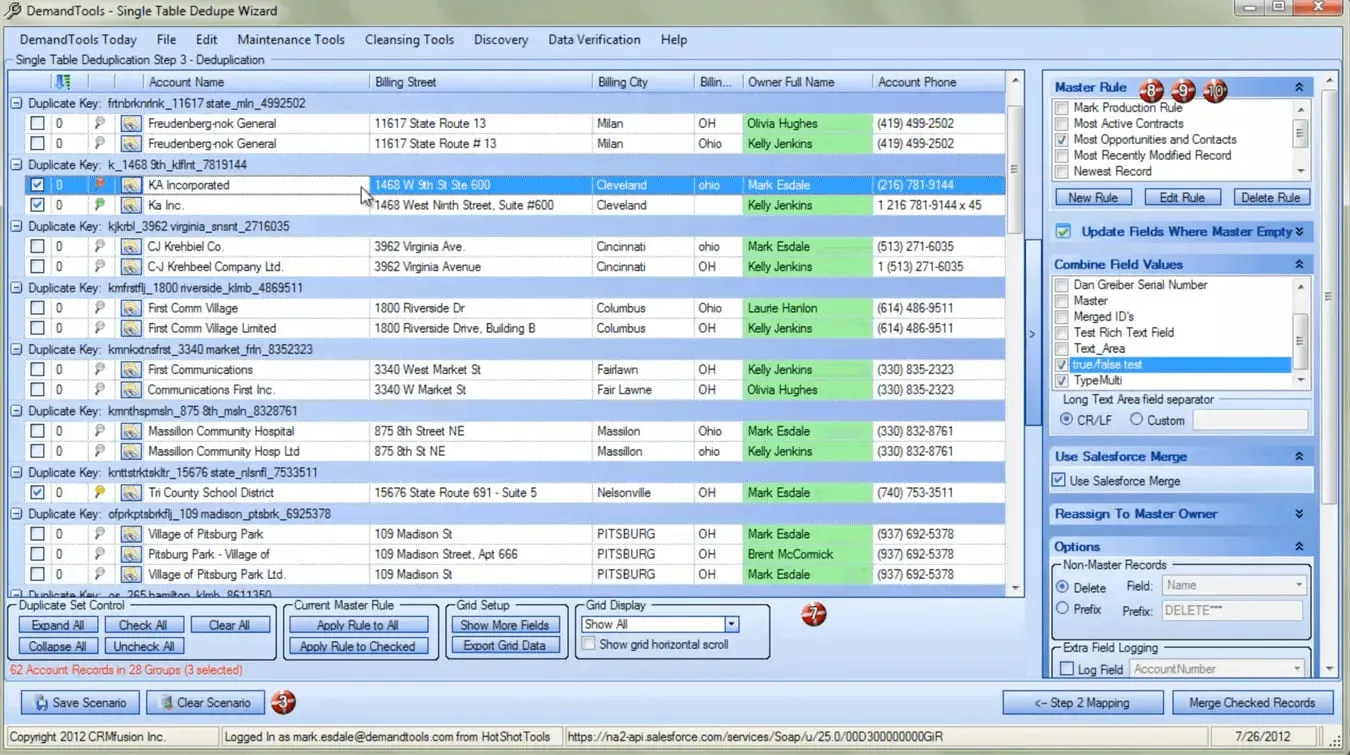
Task: Collapse the kmnthspmsln_875 8th duplicate group
Action: tap(16, 411)
